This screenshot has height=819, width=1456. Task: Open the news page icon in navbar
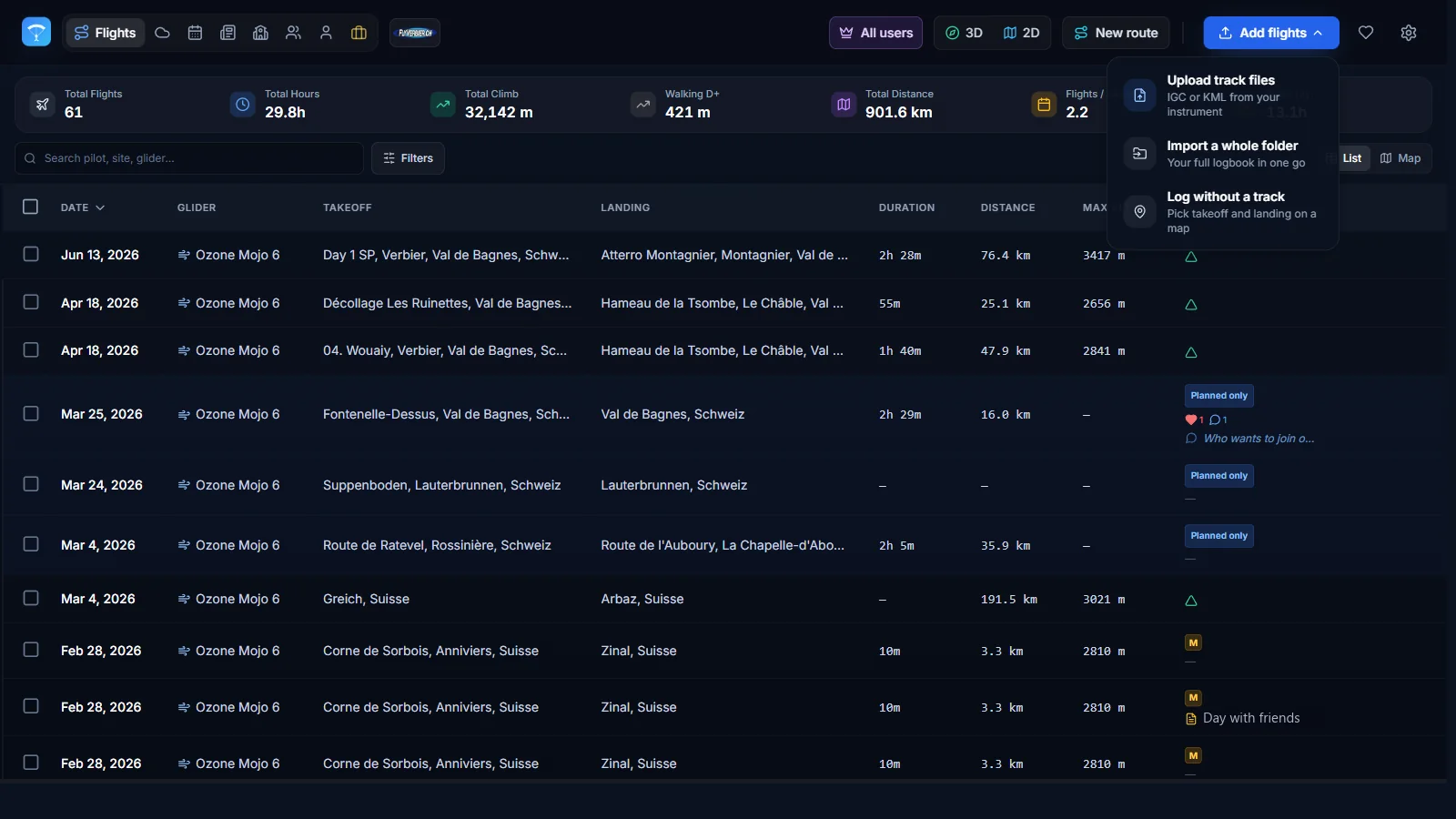[227, 33]
